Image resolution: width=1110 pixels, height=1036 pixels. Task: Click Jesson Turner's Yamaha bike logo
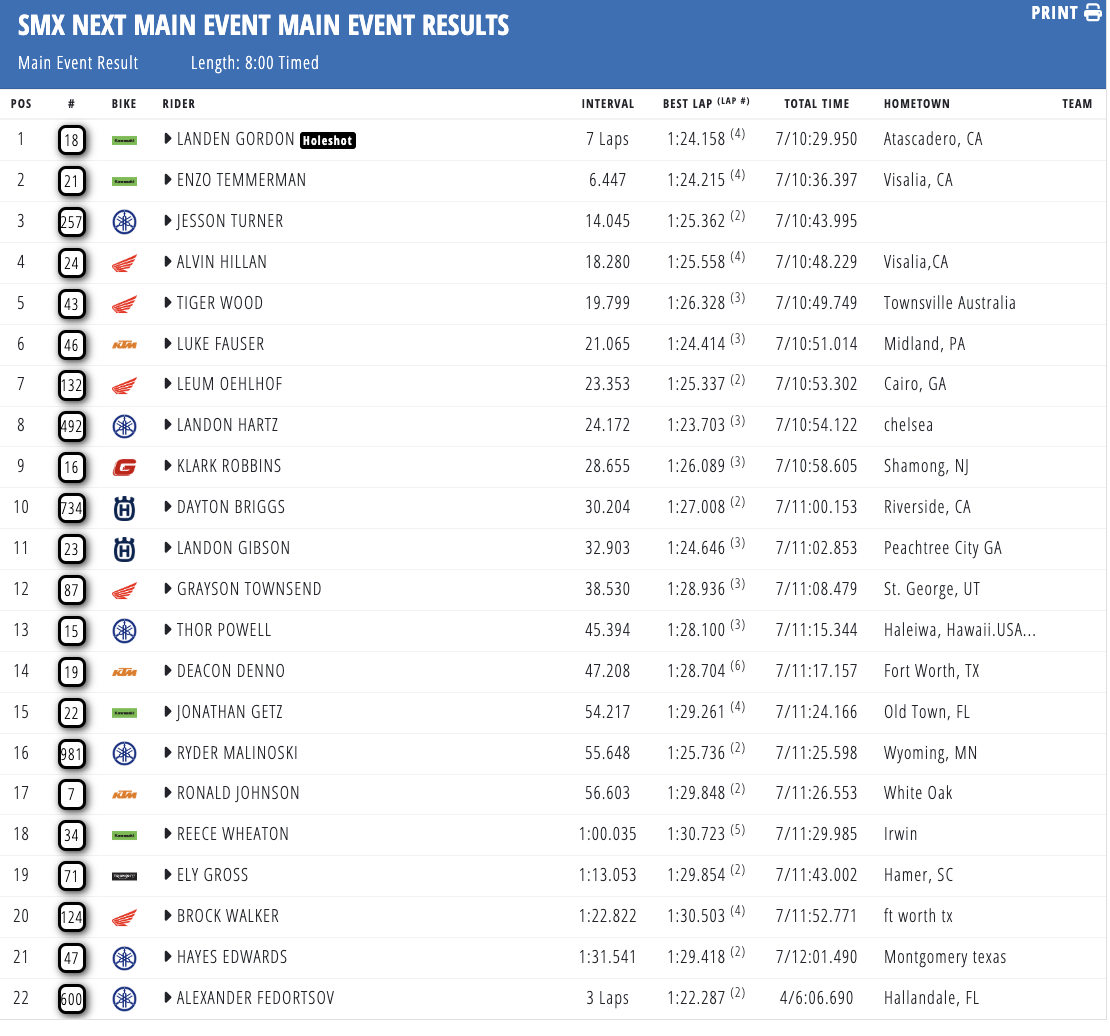tap(124, 222)
